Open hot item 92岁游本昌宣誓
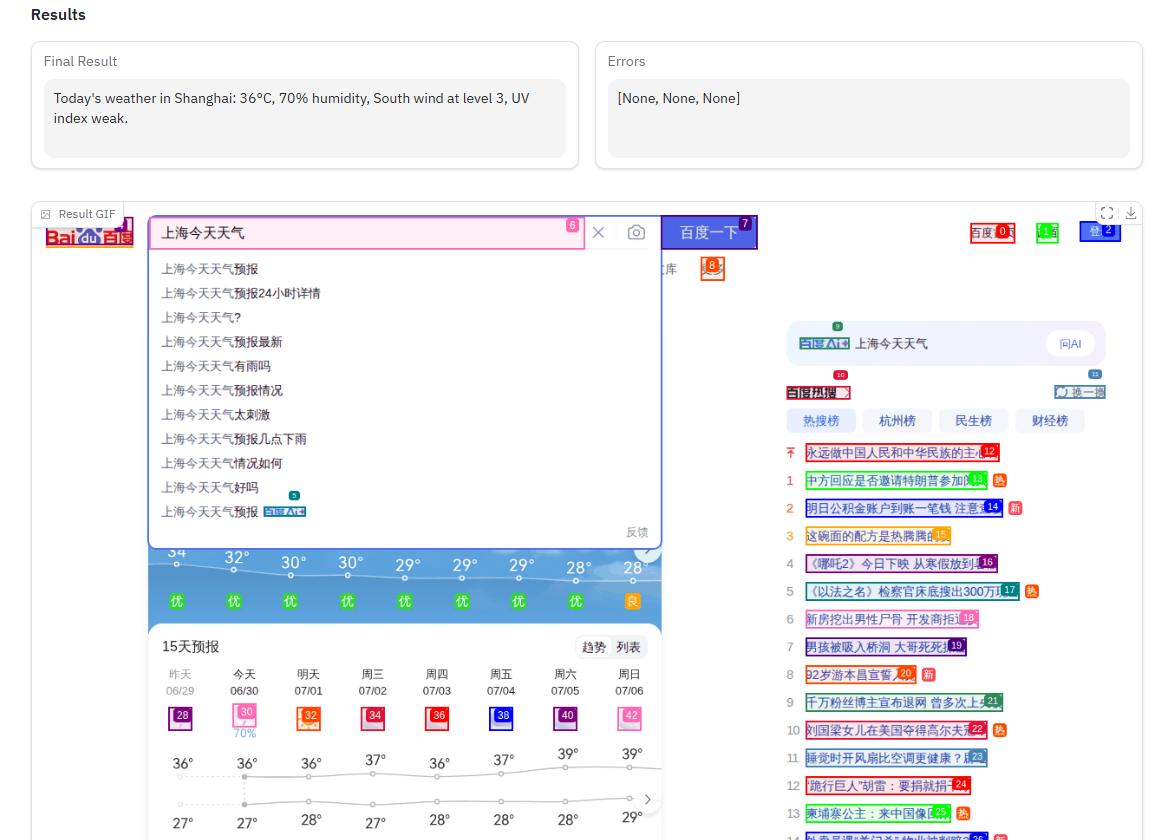This screenshot has height=840, width=1154. [x=860, y=674]
